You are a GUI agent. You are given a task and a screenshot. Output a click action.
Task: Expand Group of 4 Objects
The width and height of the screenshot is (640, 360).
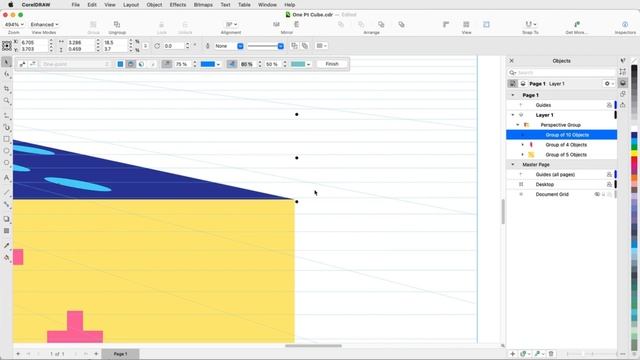pyautogui.click(x=522, y=145)
